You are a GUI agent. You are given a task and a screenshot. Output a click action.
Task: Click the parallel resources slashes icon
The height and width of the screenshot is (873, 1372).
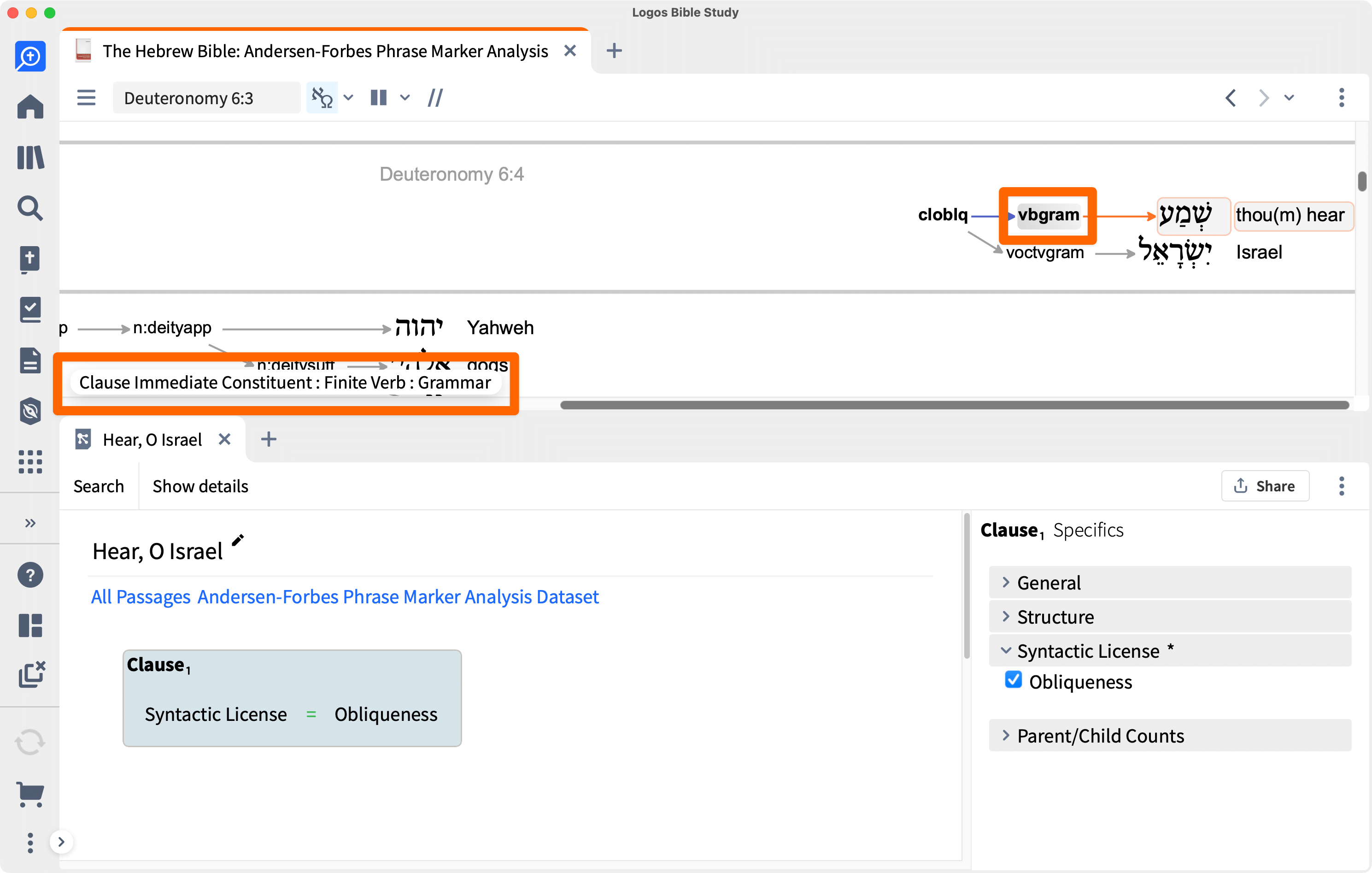click(435, 98)
